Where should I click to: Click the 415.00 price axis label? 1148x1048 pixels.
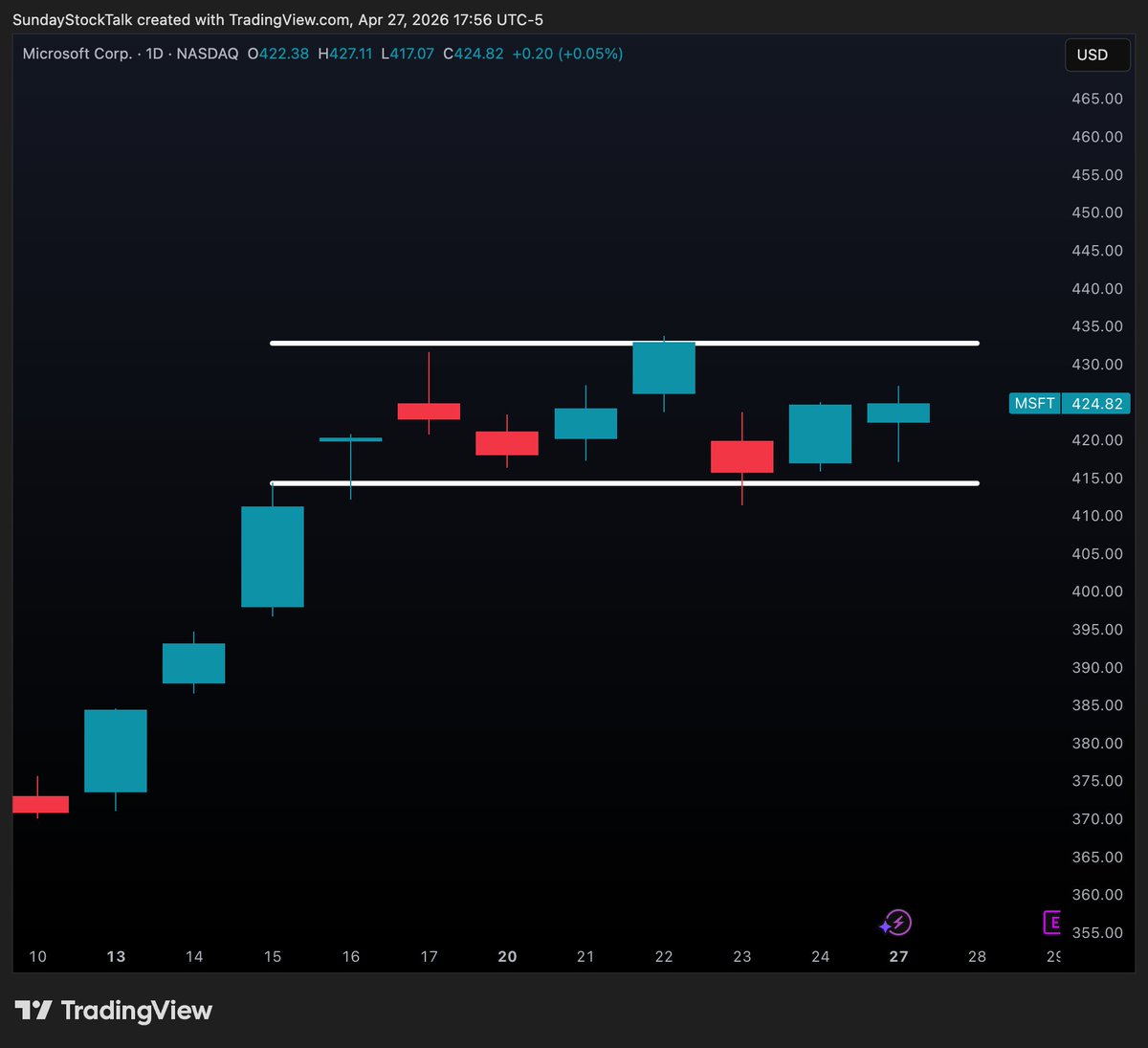pyautogui.click(x=1097, y=478)
